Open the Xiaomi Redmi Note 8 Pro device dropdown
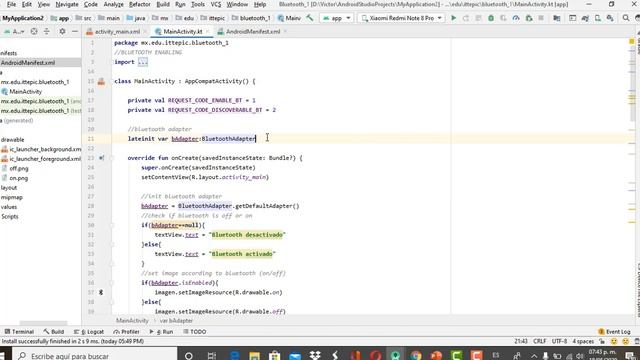Image resolution: width=640 pixels, height=360 pixels. point(401,18)
